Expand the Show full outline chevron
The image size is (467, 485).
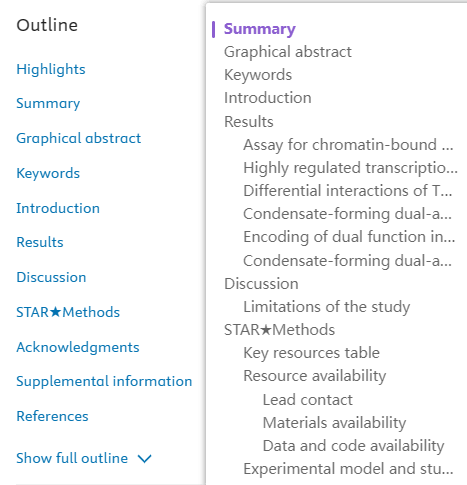(145, 459)
